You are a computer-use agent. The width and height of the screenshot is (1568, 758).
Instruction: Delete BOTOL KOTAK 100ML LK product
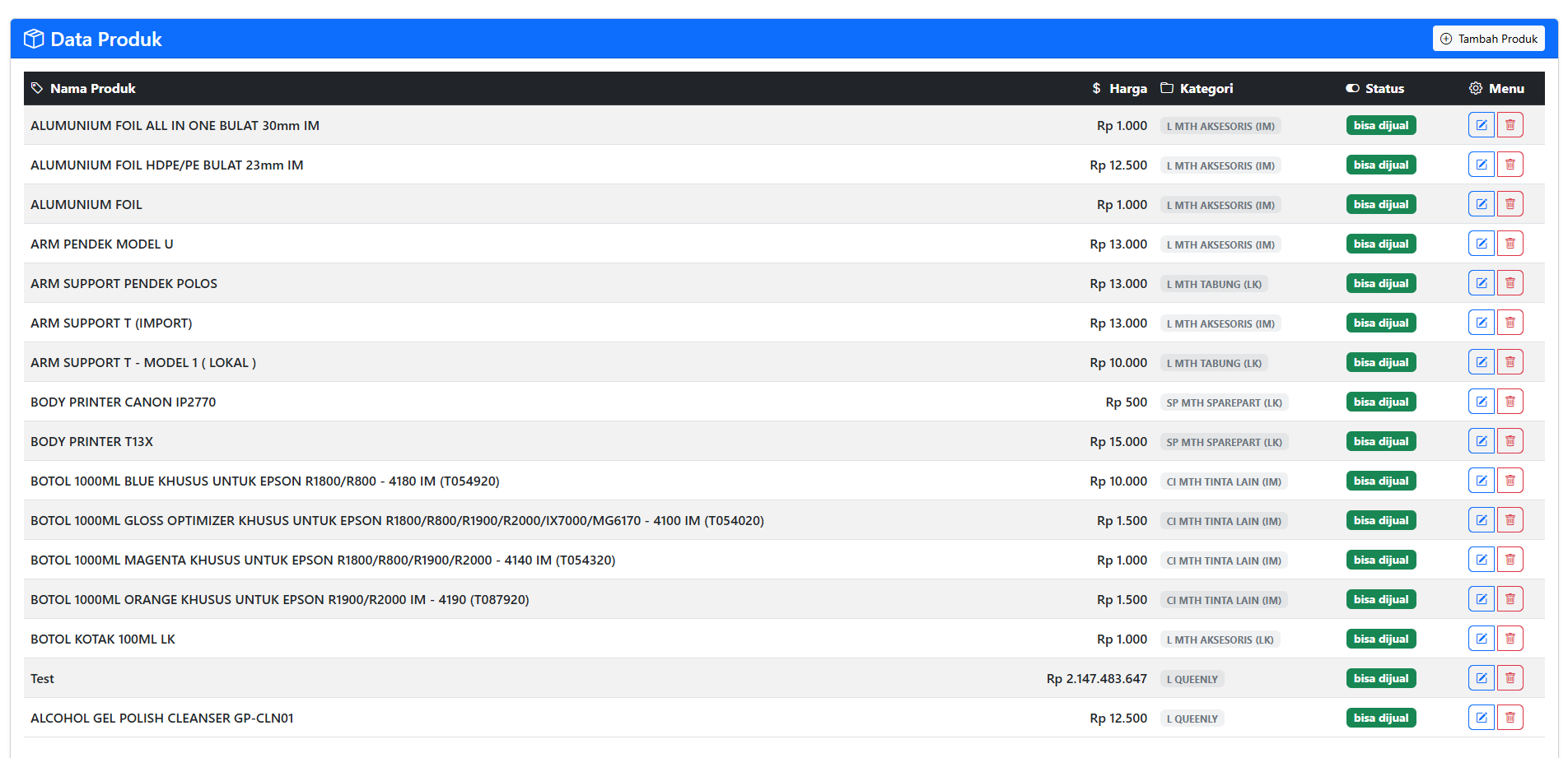click(x=1510, y=639)
